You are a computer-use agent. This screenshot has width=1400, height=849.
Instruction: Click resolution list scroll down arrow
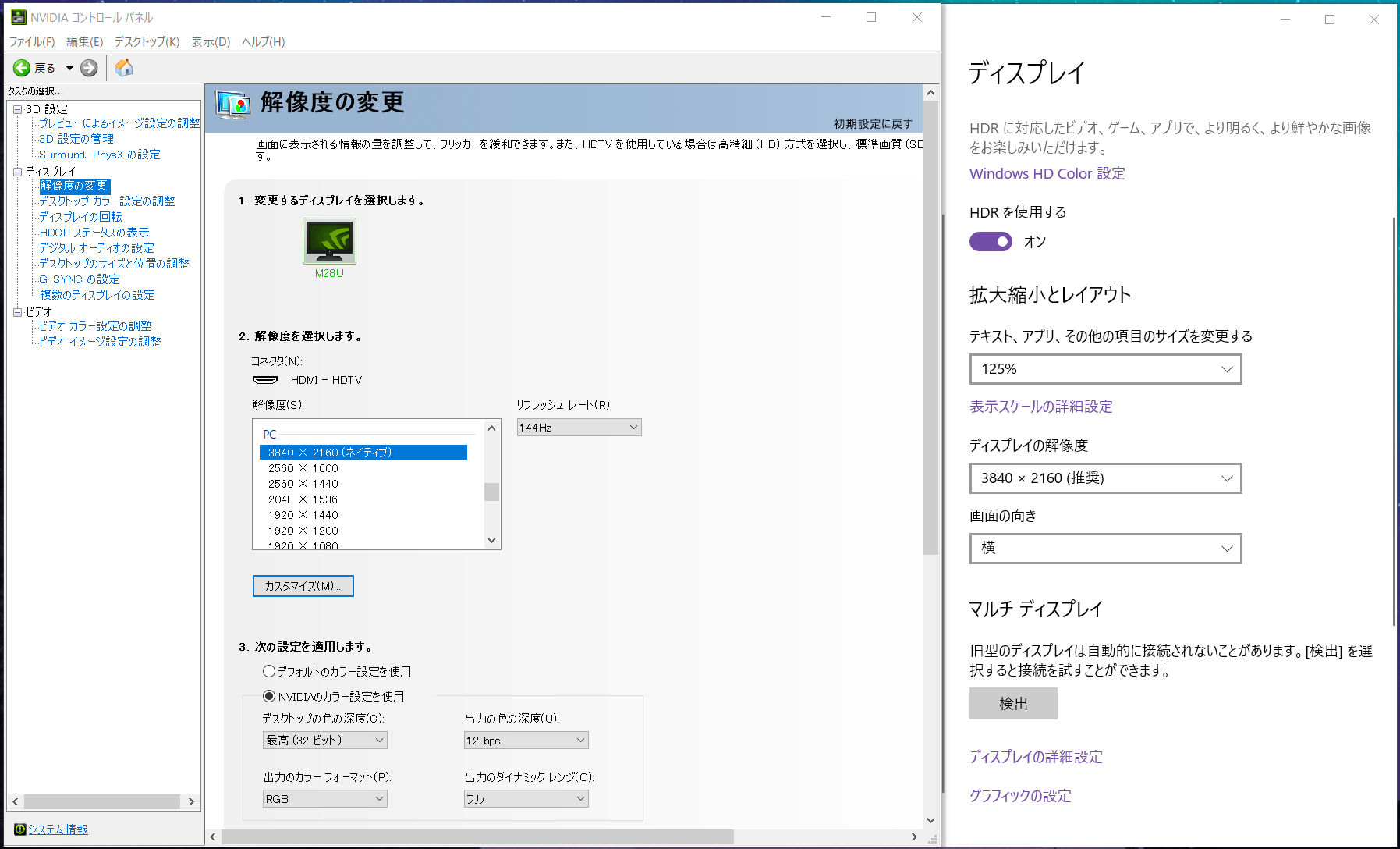click(491, 540)
